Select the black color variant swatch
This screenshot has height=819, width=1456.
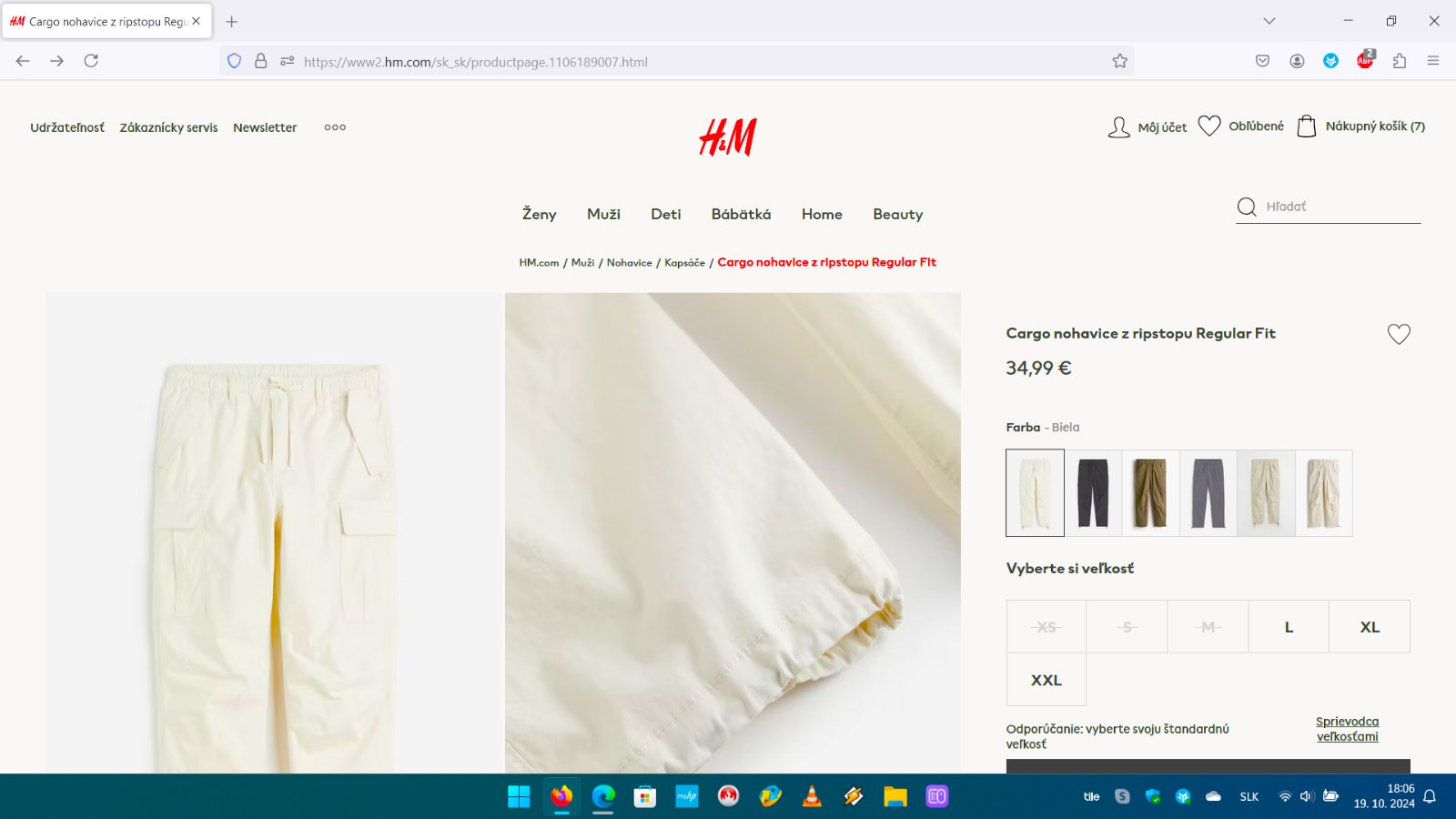1093,493
